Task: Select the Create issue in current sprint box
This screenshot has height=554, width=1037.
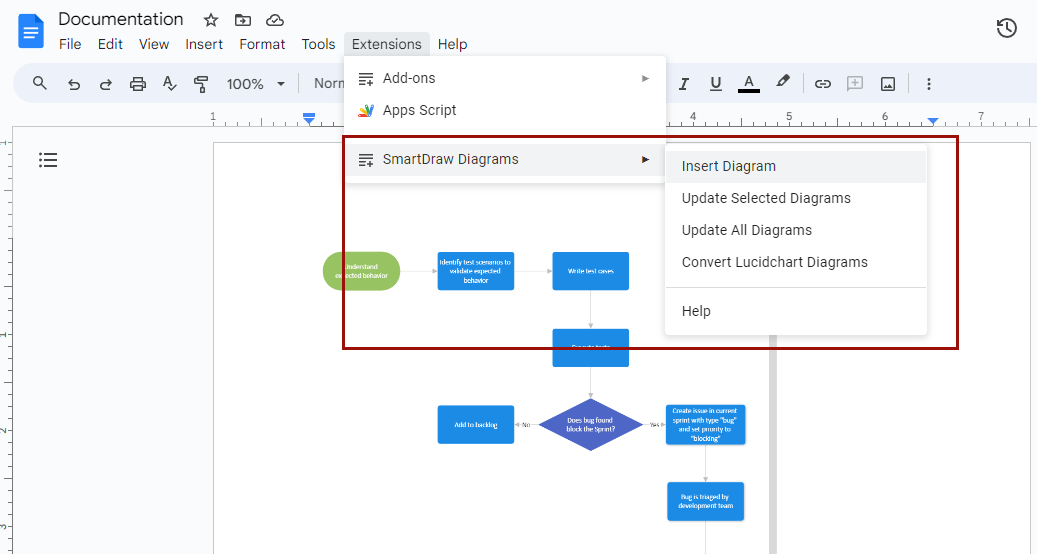Action: pos(706,424)
